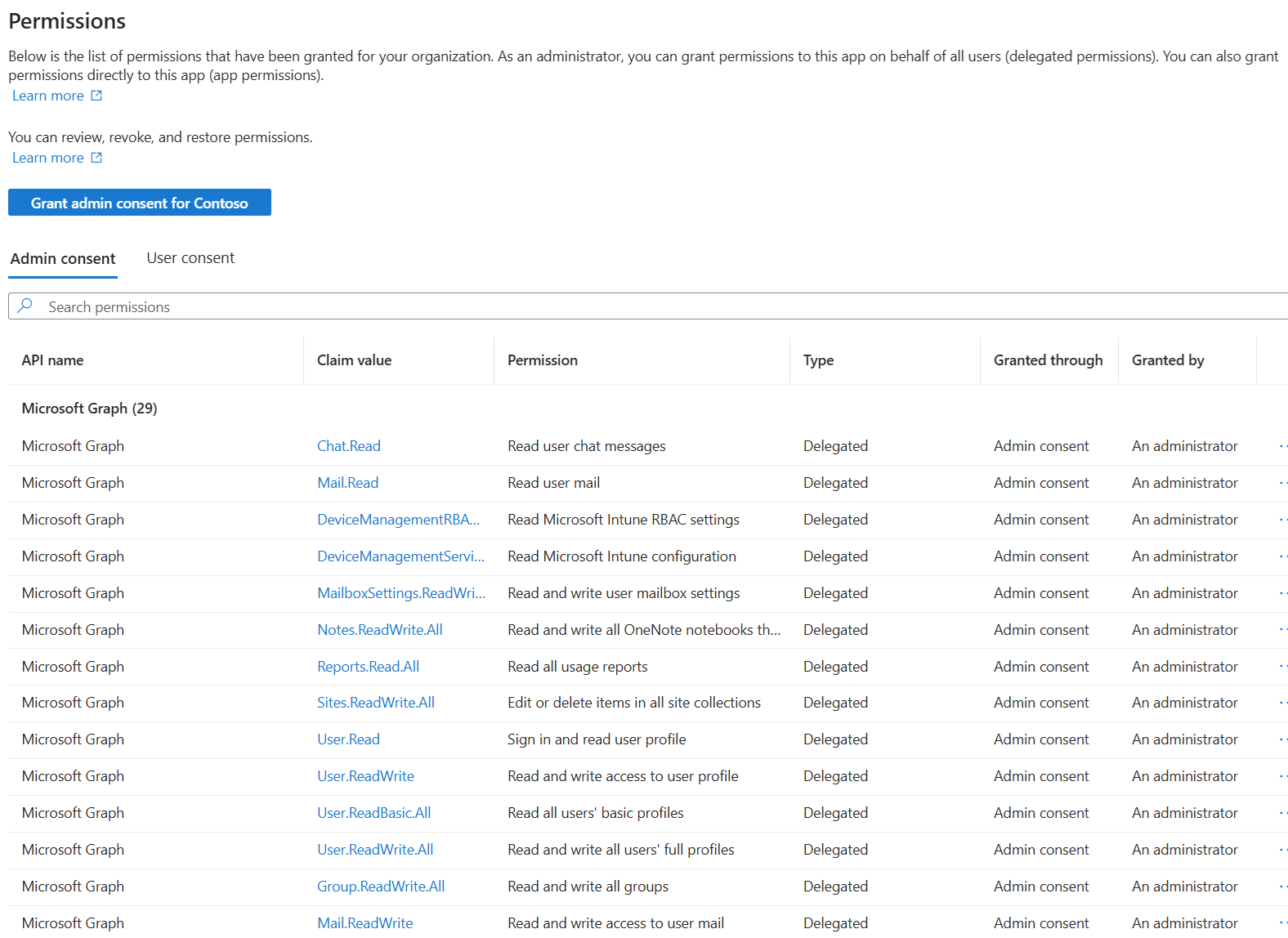The width and height of the screenshot is (1288, 938).
Task: Open the DeviceManagementRBA... claim link
Action: point(399,520)
